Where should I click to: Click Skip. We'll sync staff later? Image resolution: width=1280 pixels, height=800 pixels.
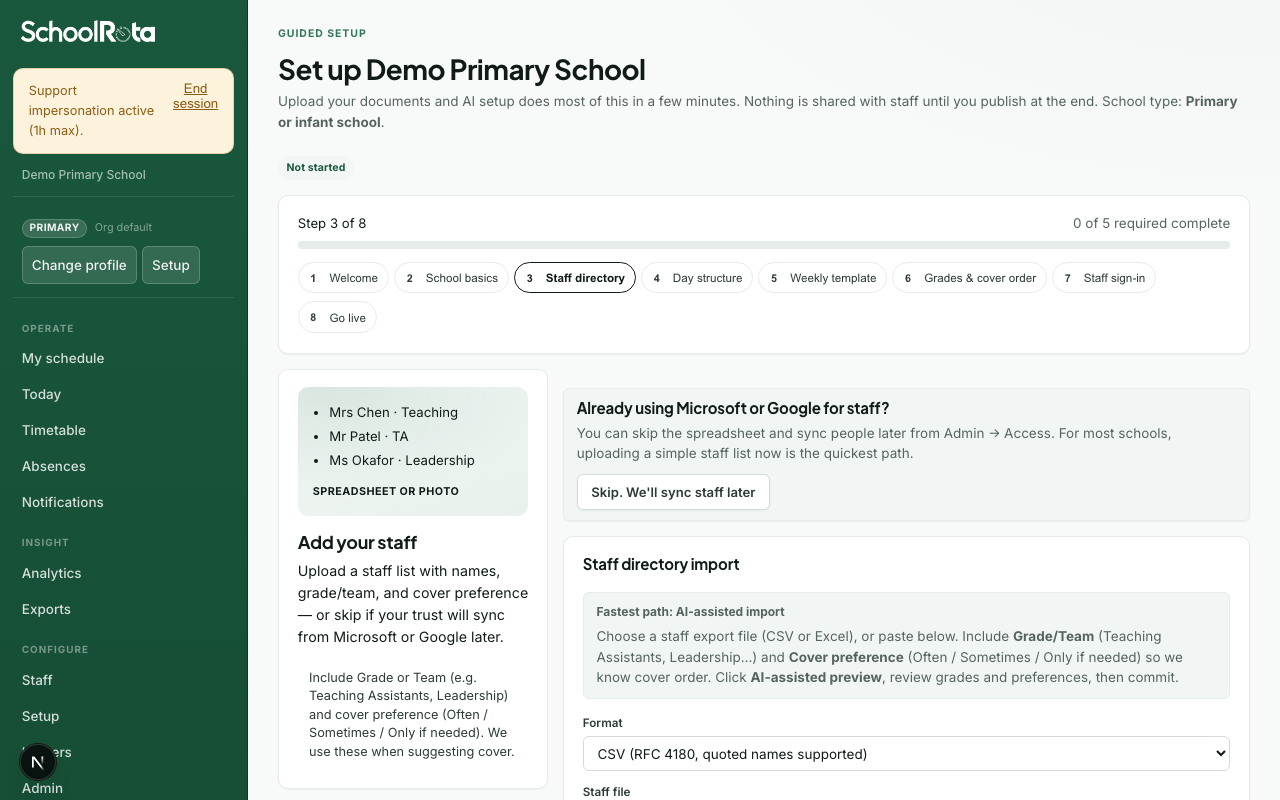point(673,492)
